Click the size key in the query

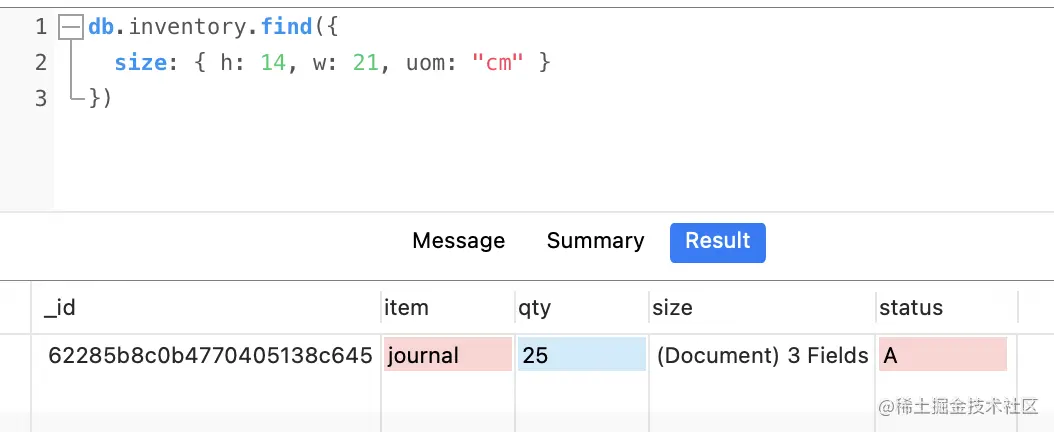(139, 63)
